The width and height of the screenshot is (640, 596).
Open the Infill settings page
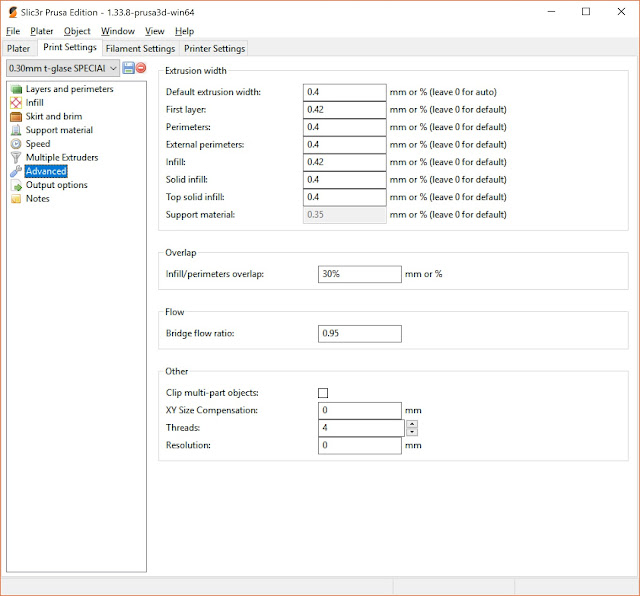(35, 103)
